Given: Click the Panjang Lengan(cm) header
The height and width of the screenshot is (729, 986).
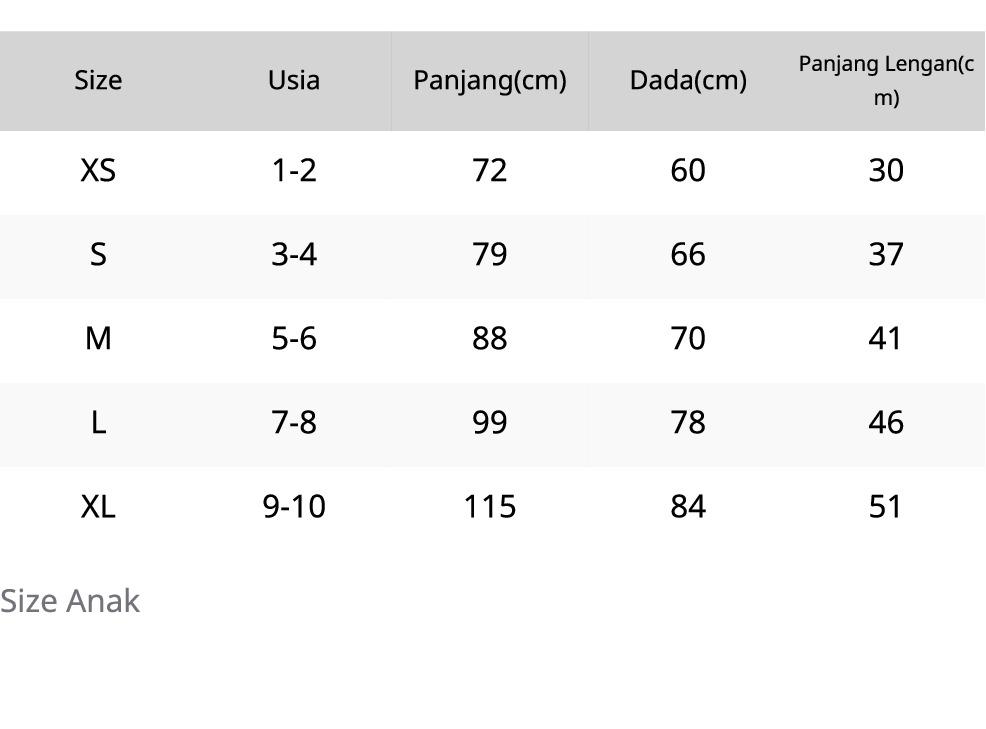Looking at the screenshot, I should click(886, 80).
